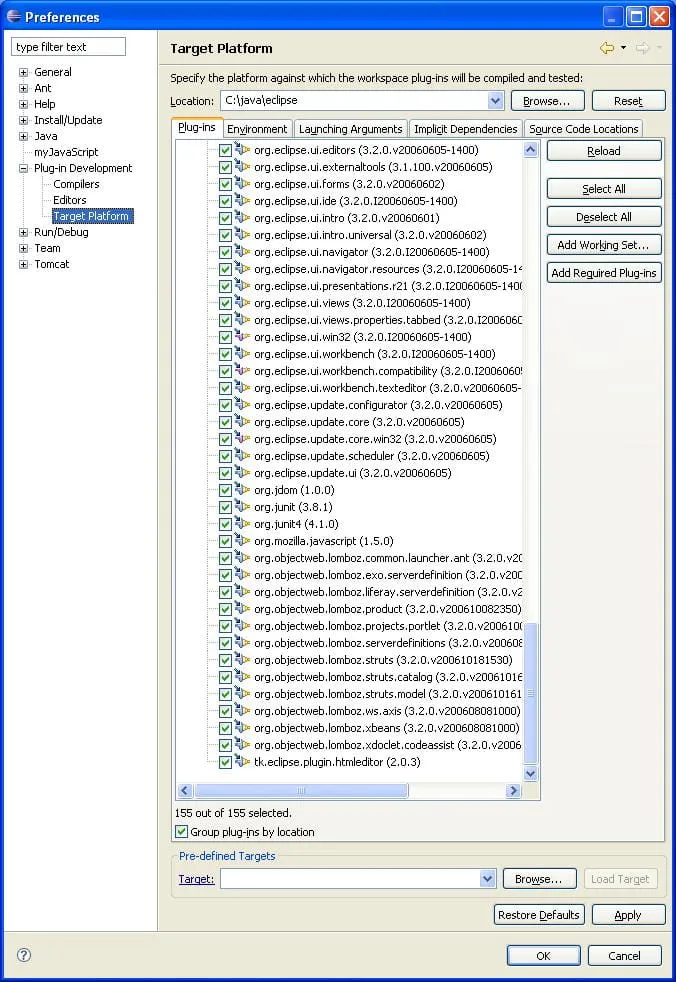Click the Deselect All button
The width and height of the screenshot is (676, 982).
click(604, 217)
